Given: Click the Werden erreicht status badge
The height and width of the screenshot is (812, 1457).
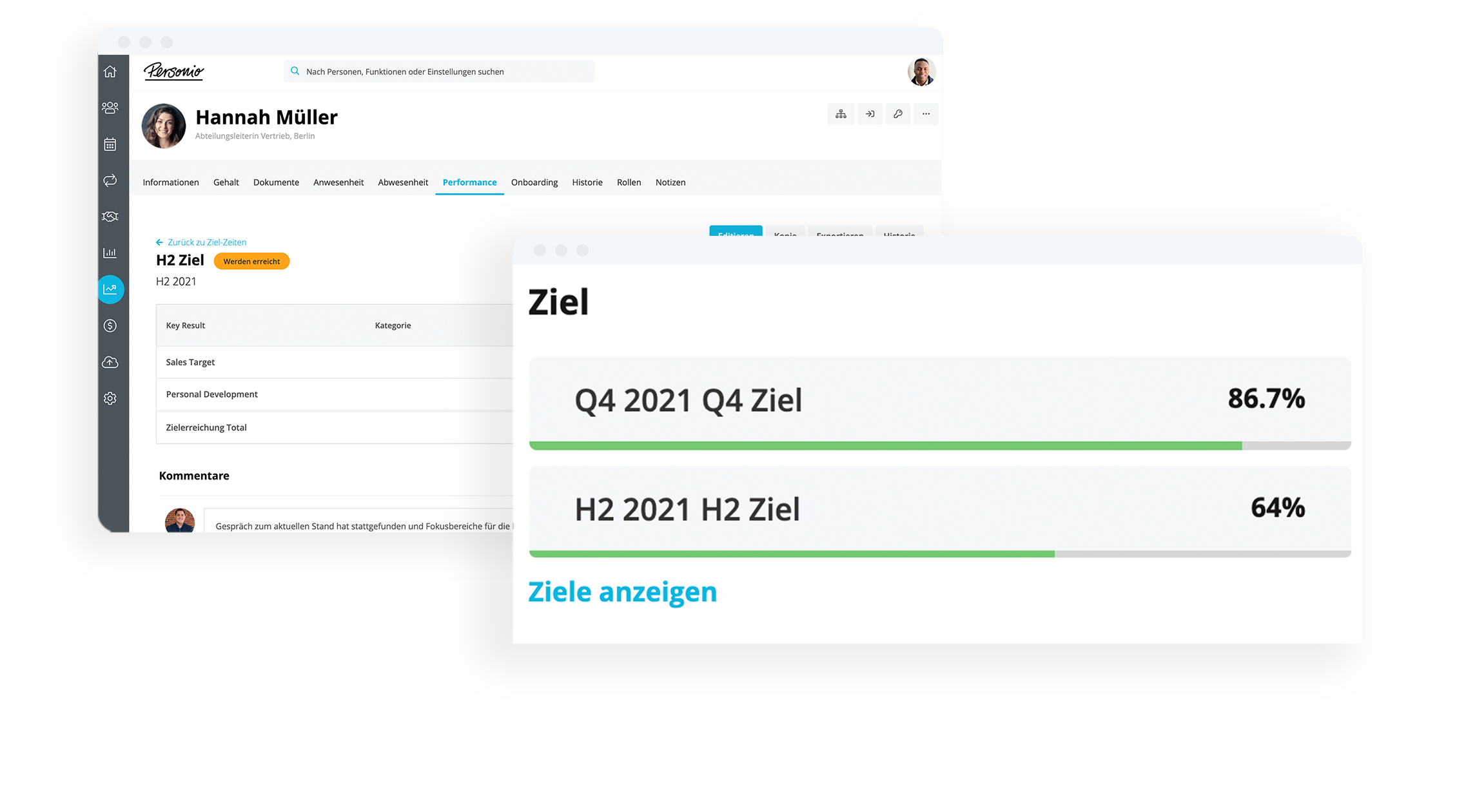Looking at the screenshot, I should (252, 261).
